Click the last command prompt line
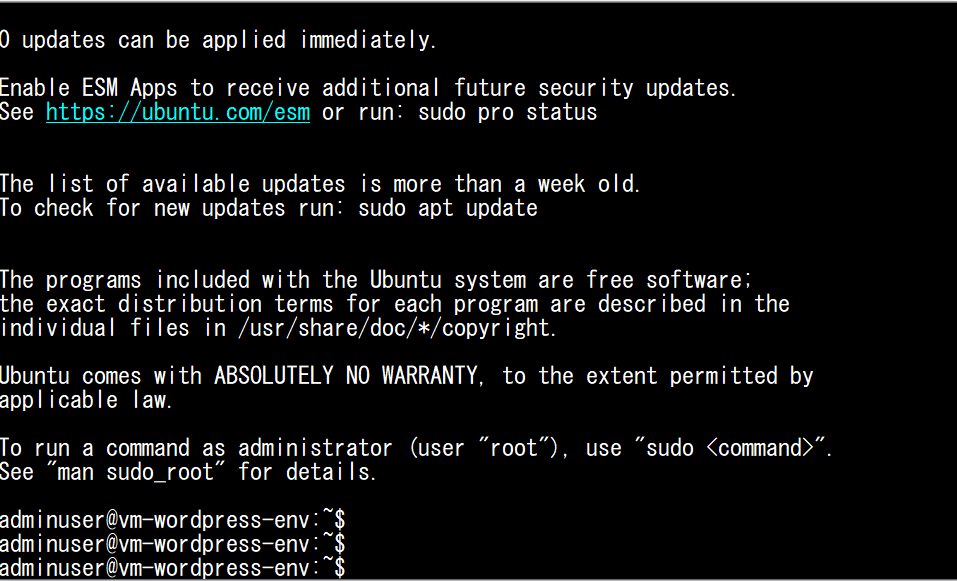This screenshot has width=957, height=581. (x=172, y=568)
